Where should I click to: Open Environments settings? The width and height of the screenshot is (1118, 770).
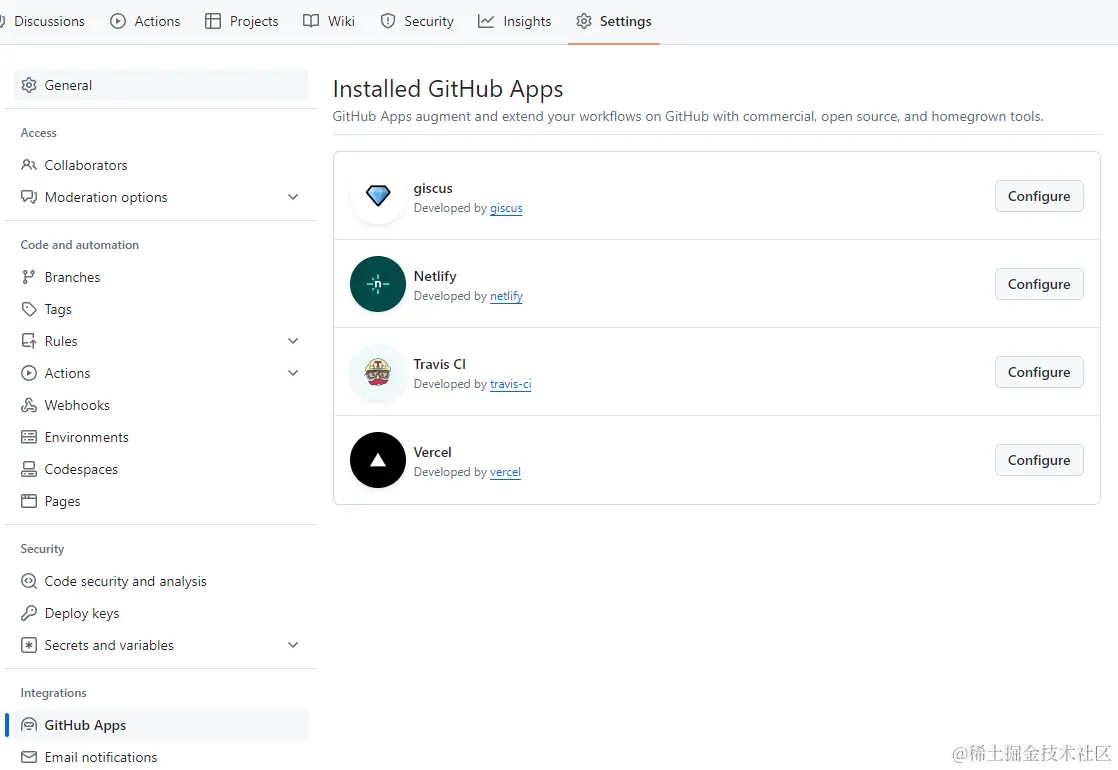pos(161,437)
